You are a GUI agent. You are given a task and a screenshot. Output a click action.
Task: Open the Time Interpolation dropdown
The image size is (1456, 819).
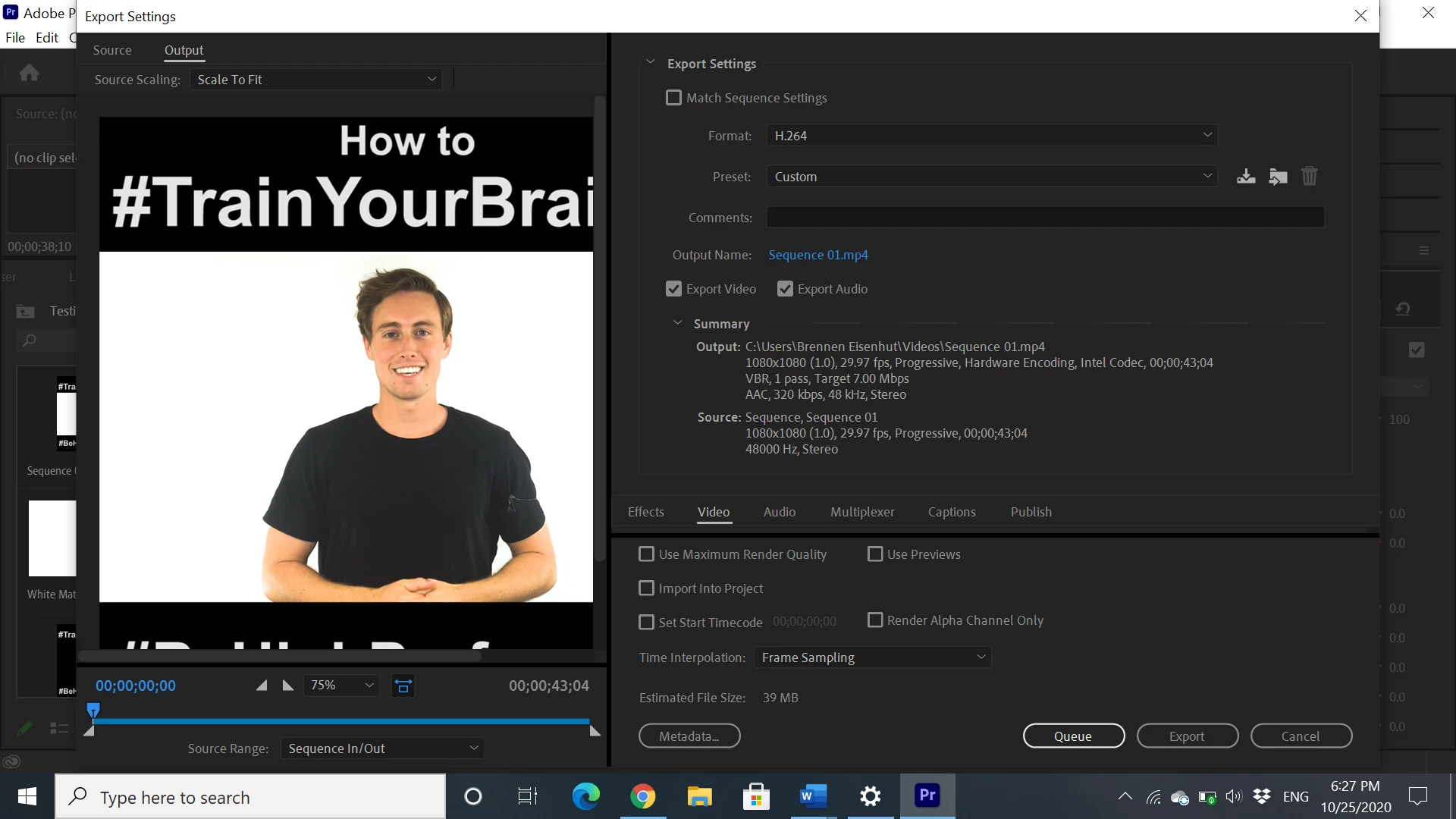tap(872, 657)
